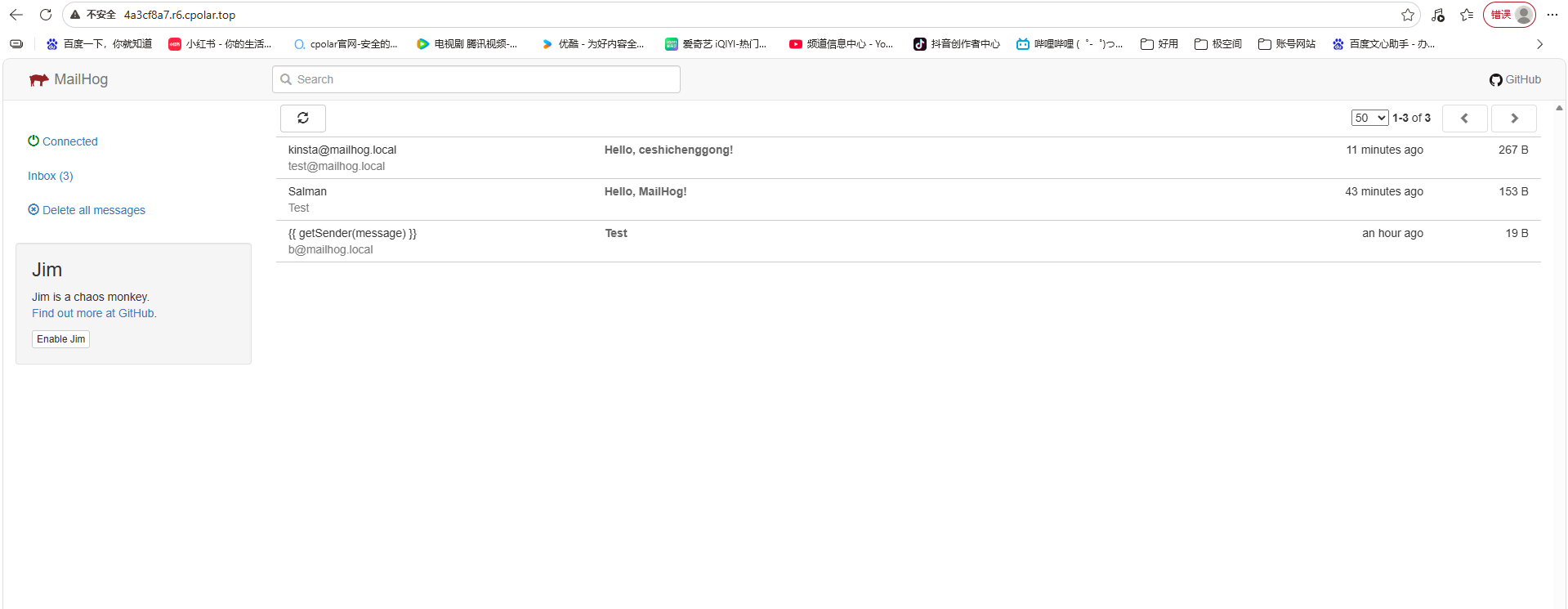This screenshot has width=1568, height=609.
Task: Click the refresh messages icon button
Action: (x=302, y=119)
